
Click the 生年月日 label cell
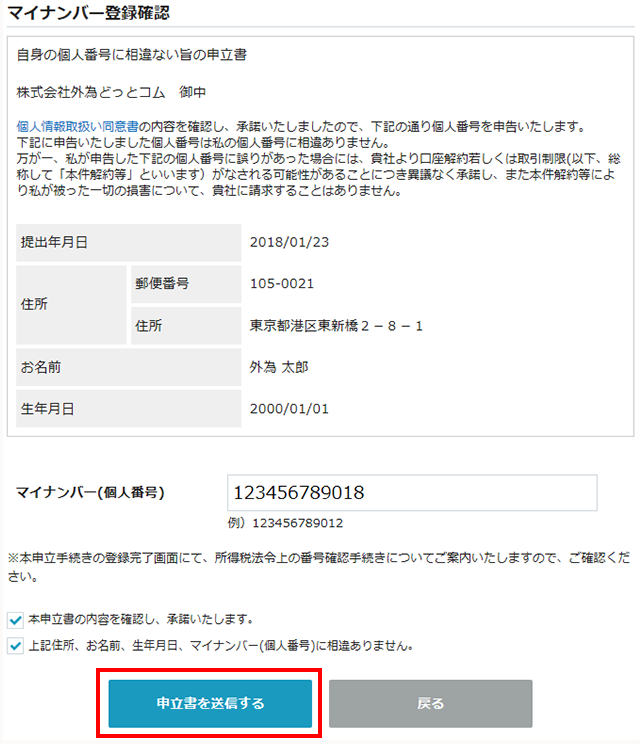tap(129, 409)
